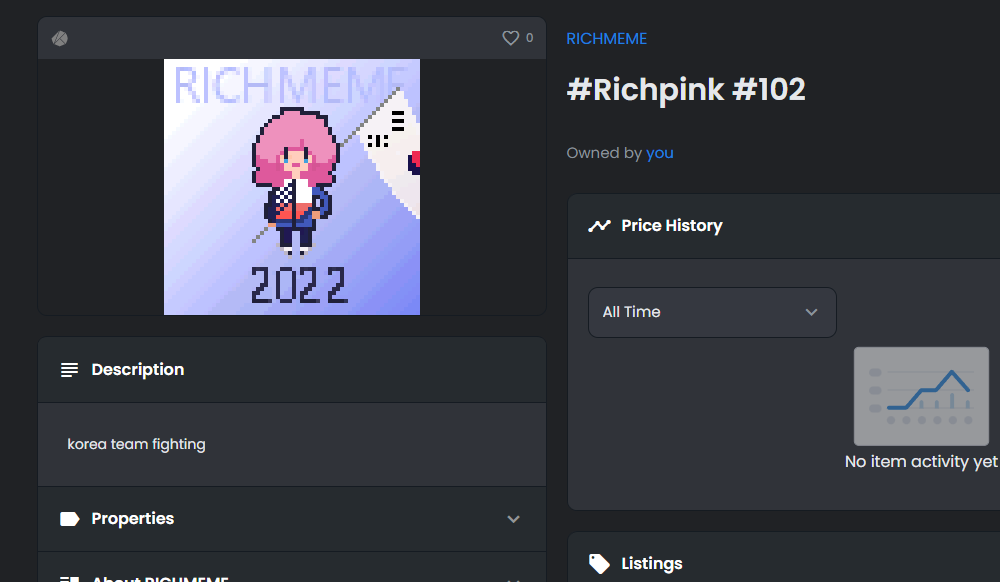Image resolution: width=1000 pixels, height=582 pixels.
Task: Click the Listings price tag icon
Action: [599, 564]
